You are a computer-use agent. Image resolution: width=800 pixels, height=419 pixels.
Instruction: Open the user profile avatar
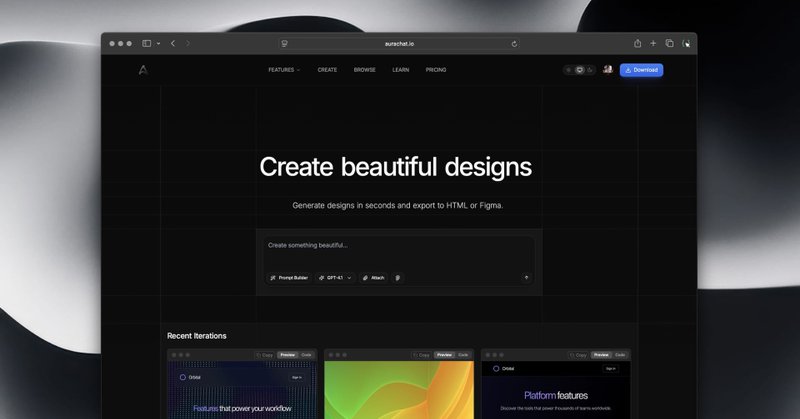(607, 69)
